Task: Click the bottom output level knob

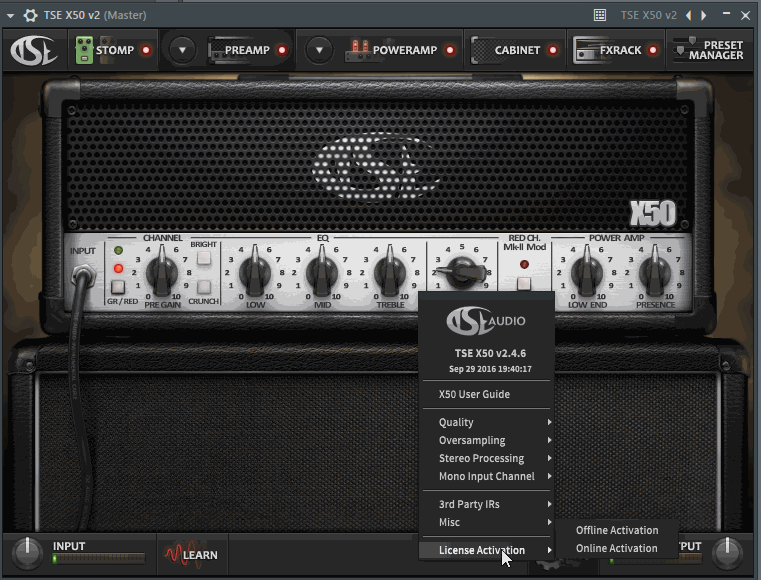Action: coord(727,554)
